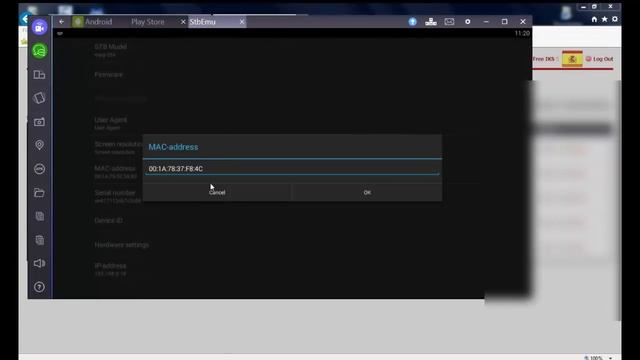Click the Android clock showing 11:20
Image resolution: width=640 pixels, height=360 pixels.
[x=522, y=33]
